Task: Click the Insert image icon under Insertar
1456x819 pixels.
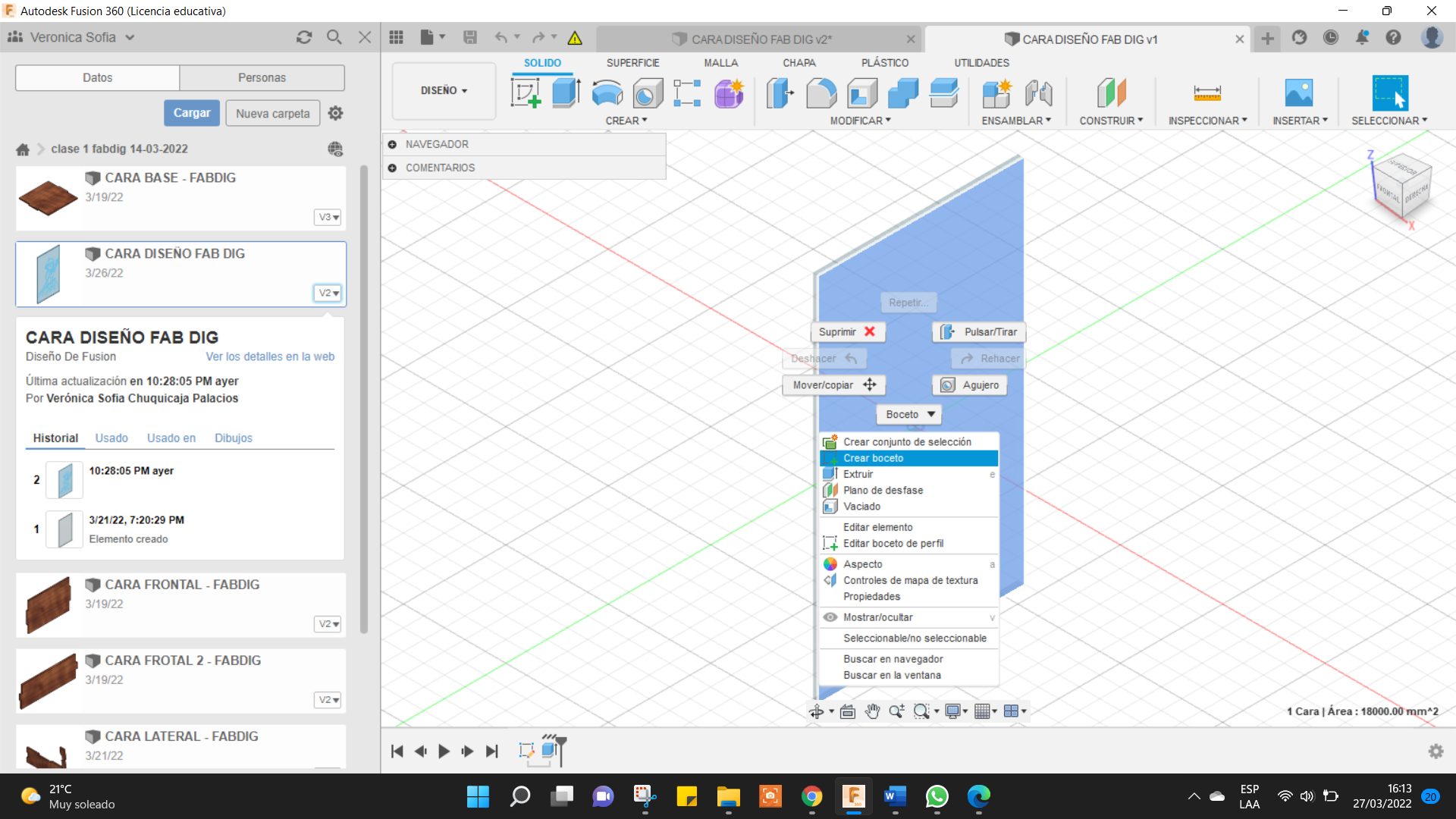Action: click(1299, 93)
